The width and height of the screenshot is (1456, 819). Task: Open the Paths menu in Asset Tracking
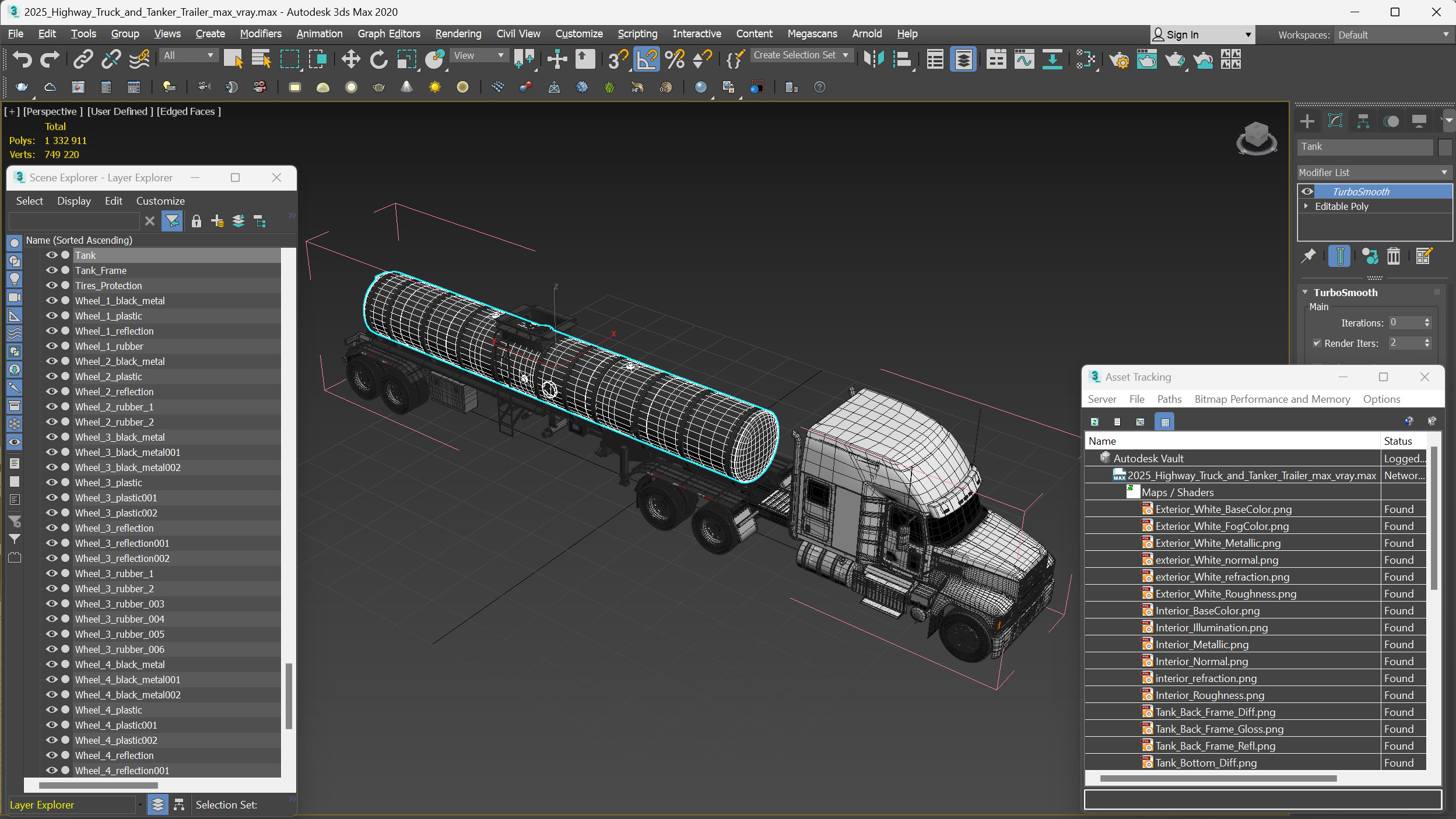click(x=1169, y=399)
